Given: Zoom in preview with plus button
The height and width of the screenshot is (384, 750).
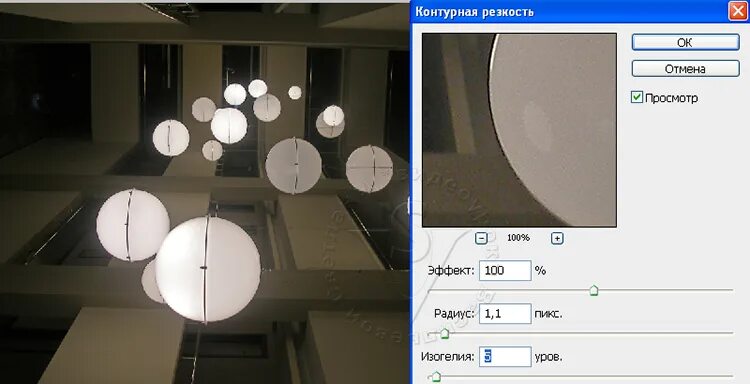Looking at the screenshot, I should [x=557, y=238].
